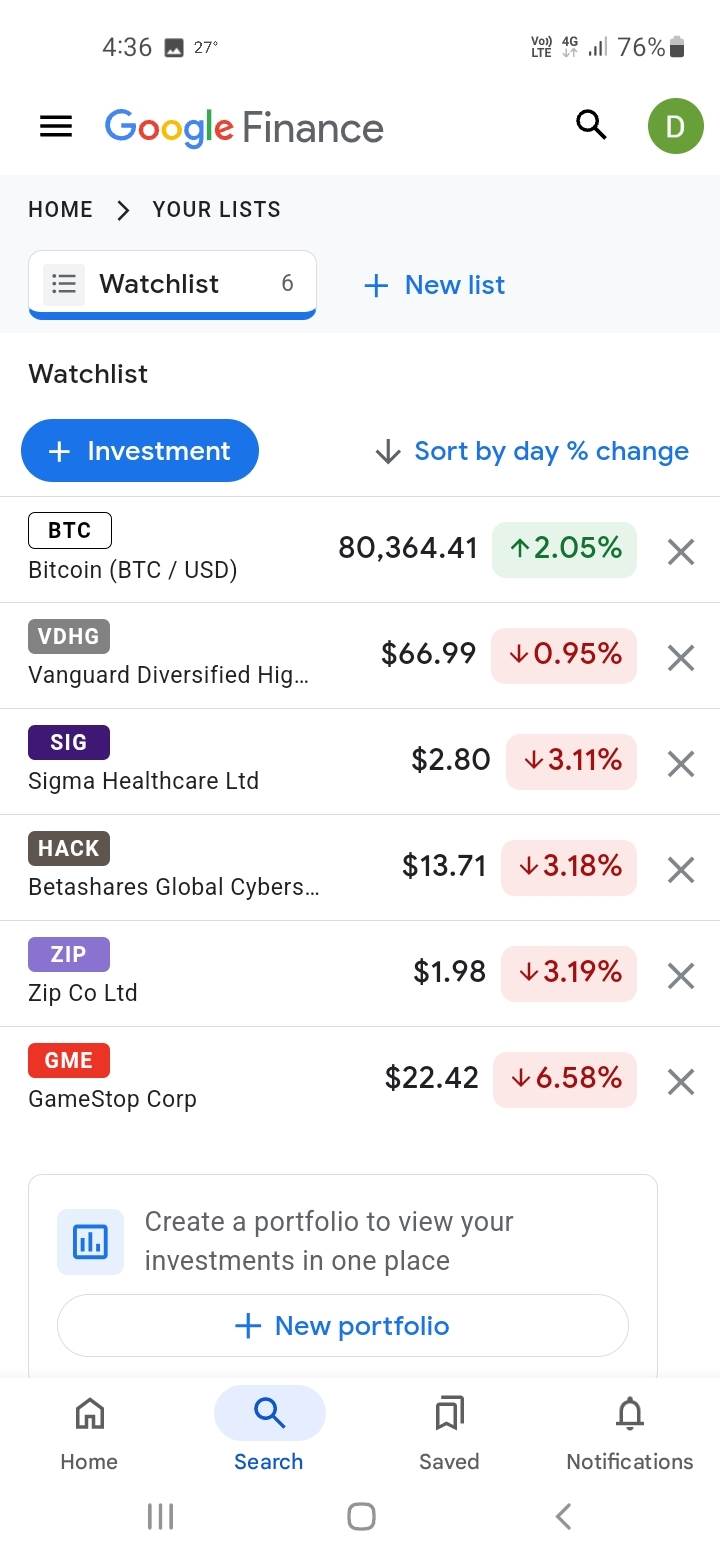Sort list by day % change
The image size is (720, 1560).
(532, 452)
